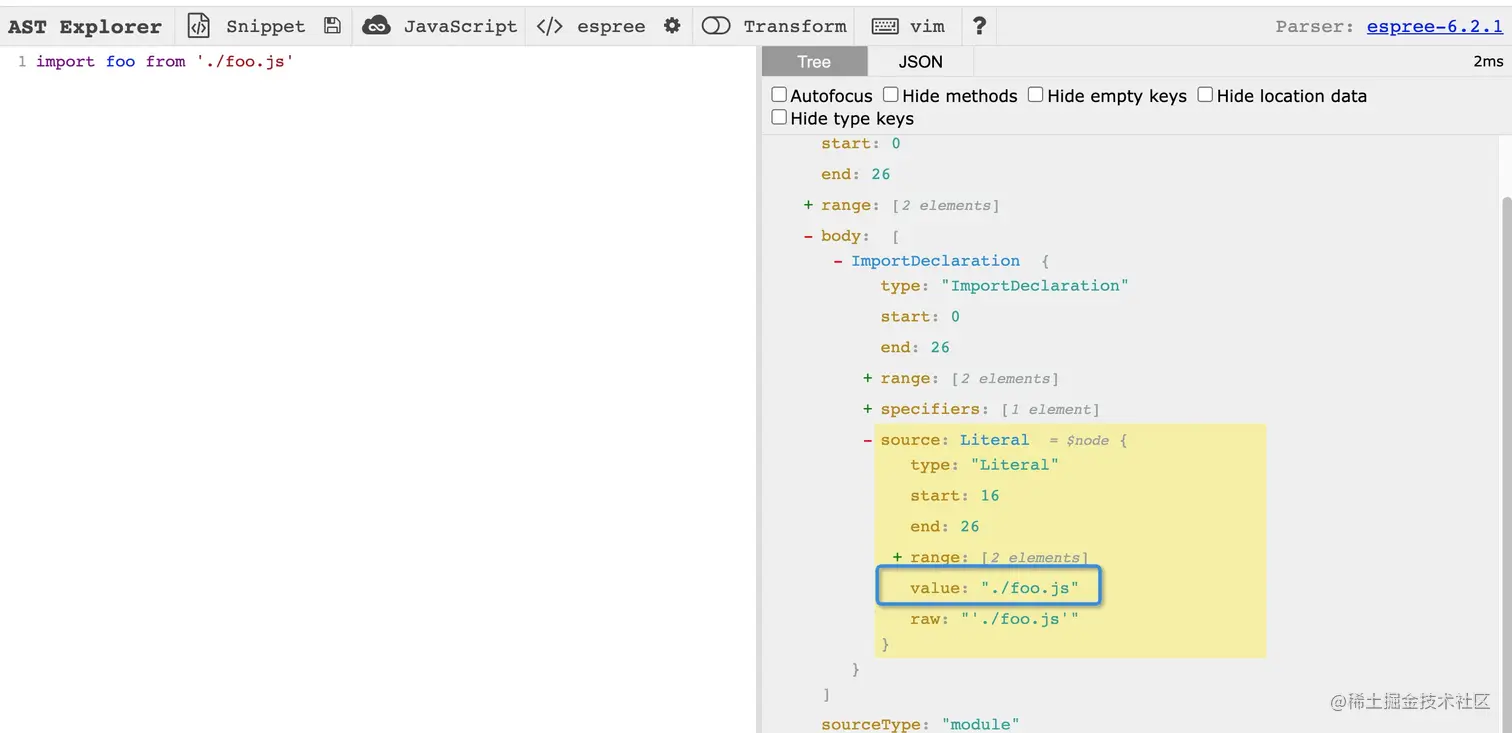Expand the range inside source Literal
The height and width of the screenshot is (733, 1512).
(x=897, y=557)
